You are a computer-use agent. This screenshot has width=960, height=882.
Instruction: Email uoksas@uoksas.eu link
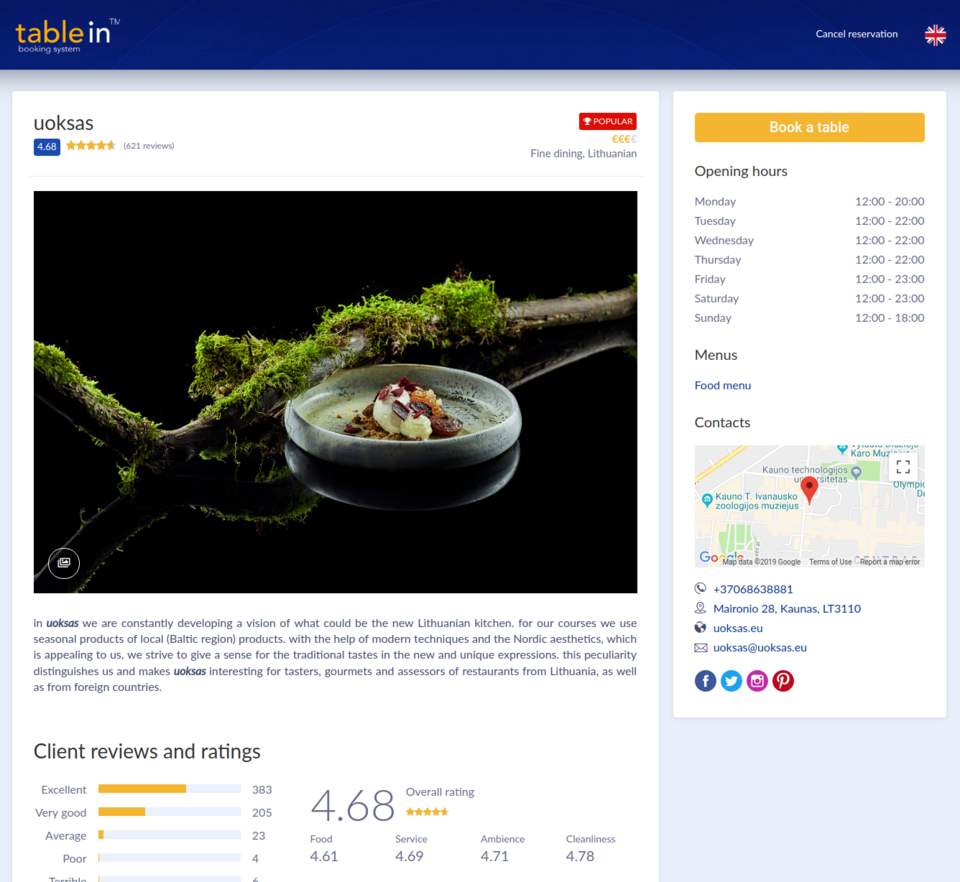760,648
